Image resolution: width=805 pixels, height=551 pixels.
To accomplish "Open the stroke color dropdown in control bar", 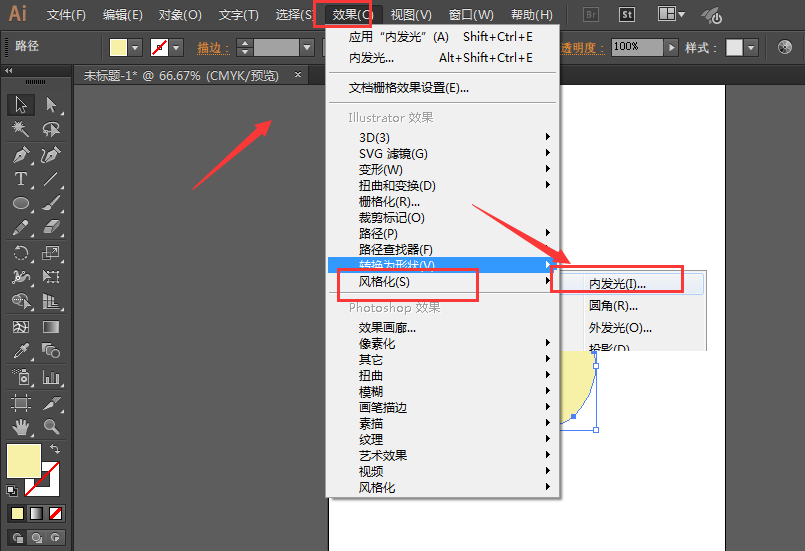I will 177,48.
